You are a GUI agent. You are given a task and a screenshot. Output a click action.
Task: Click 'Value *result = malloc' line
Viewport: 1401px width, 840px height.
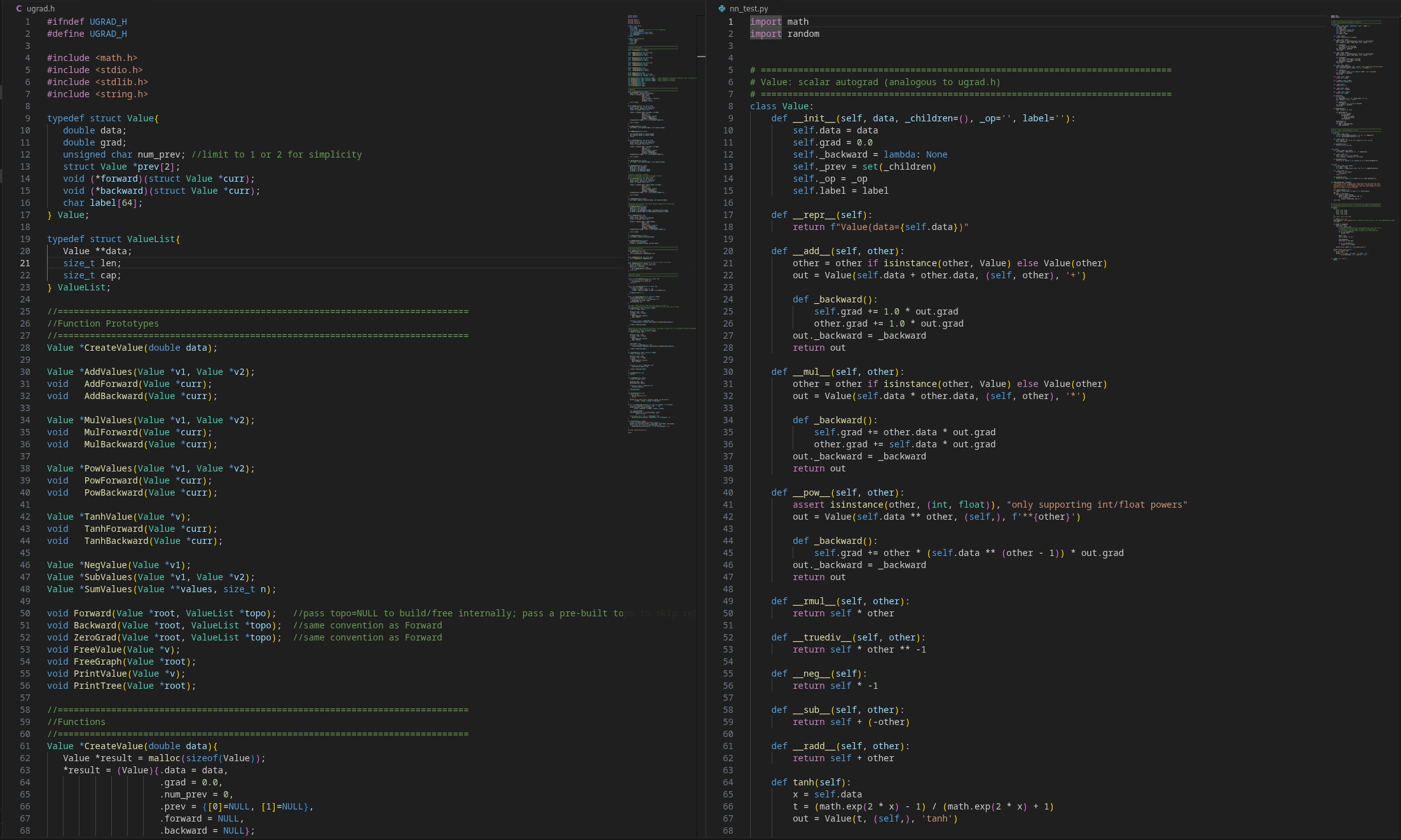point(164,758)
